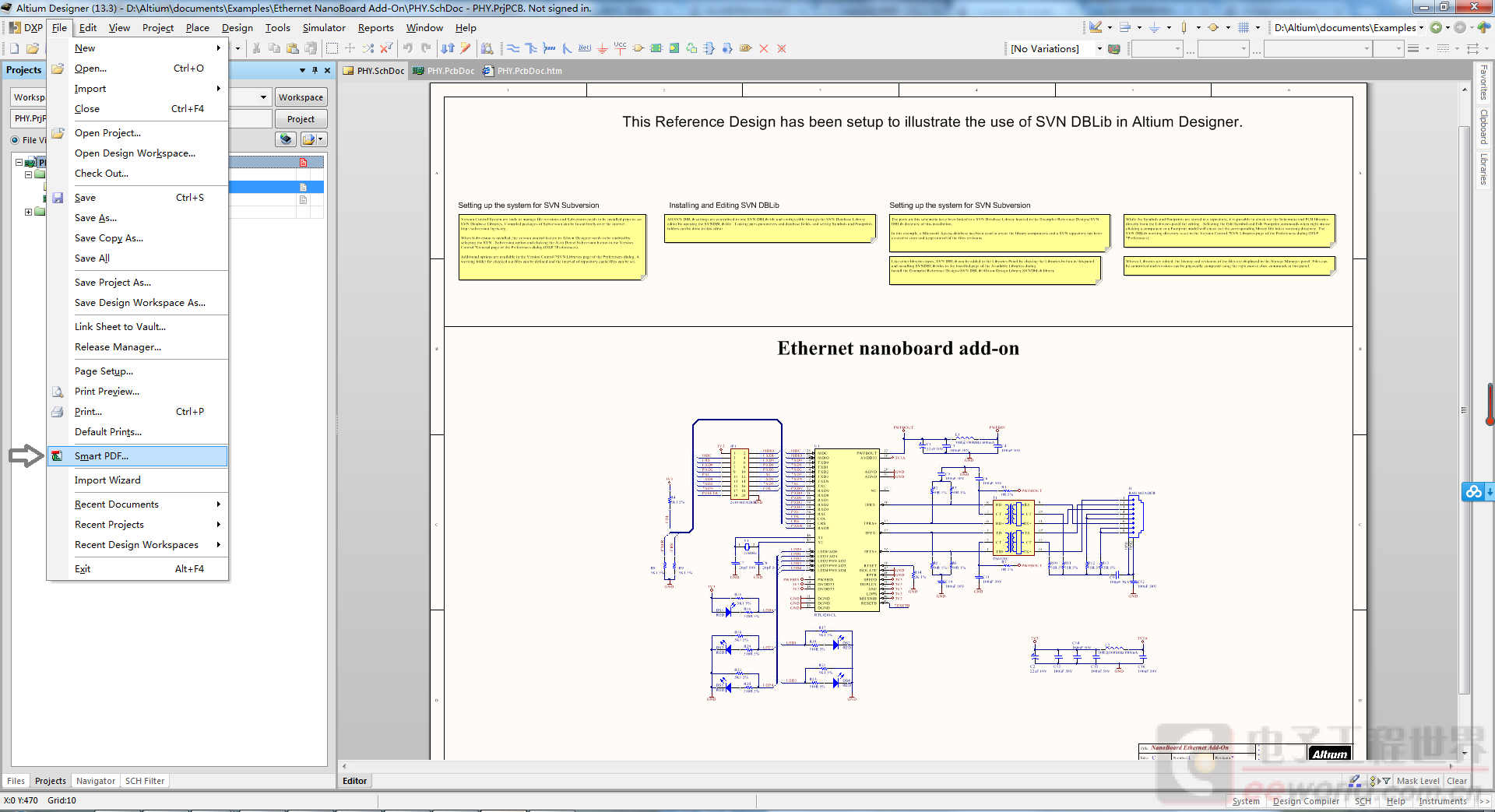Click the Place Port icon
This screenshot has height=812, width=1495.
point(746,48)
